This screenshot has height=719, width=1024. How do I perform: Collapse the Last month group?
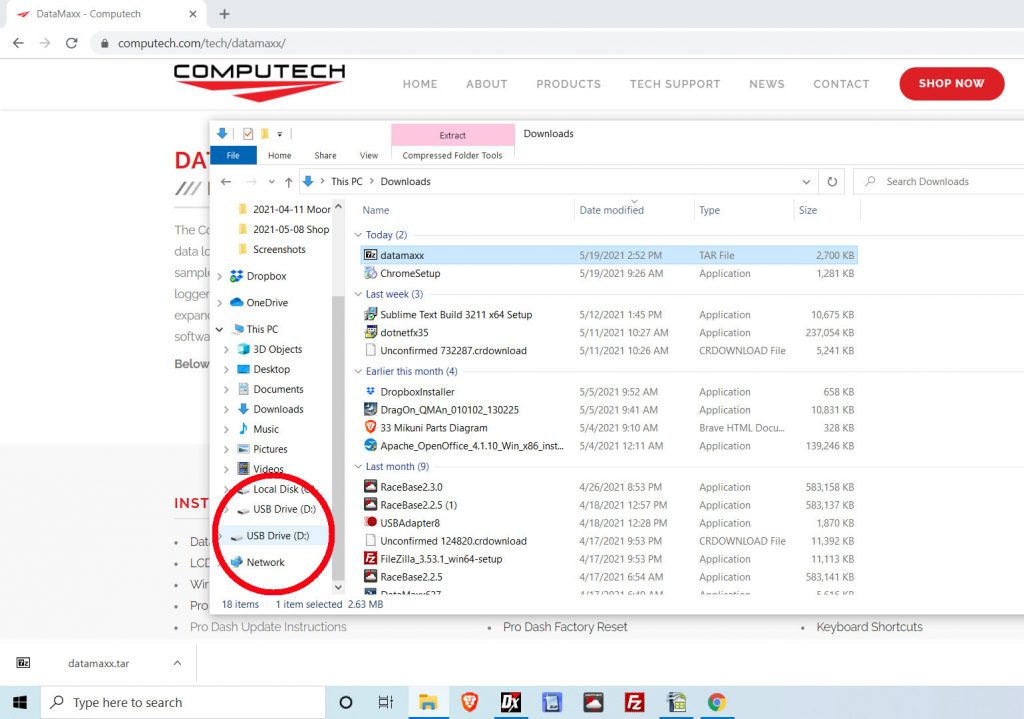(358, 467)
